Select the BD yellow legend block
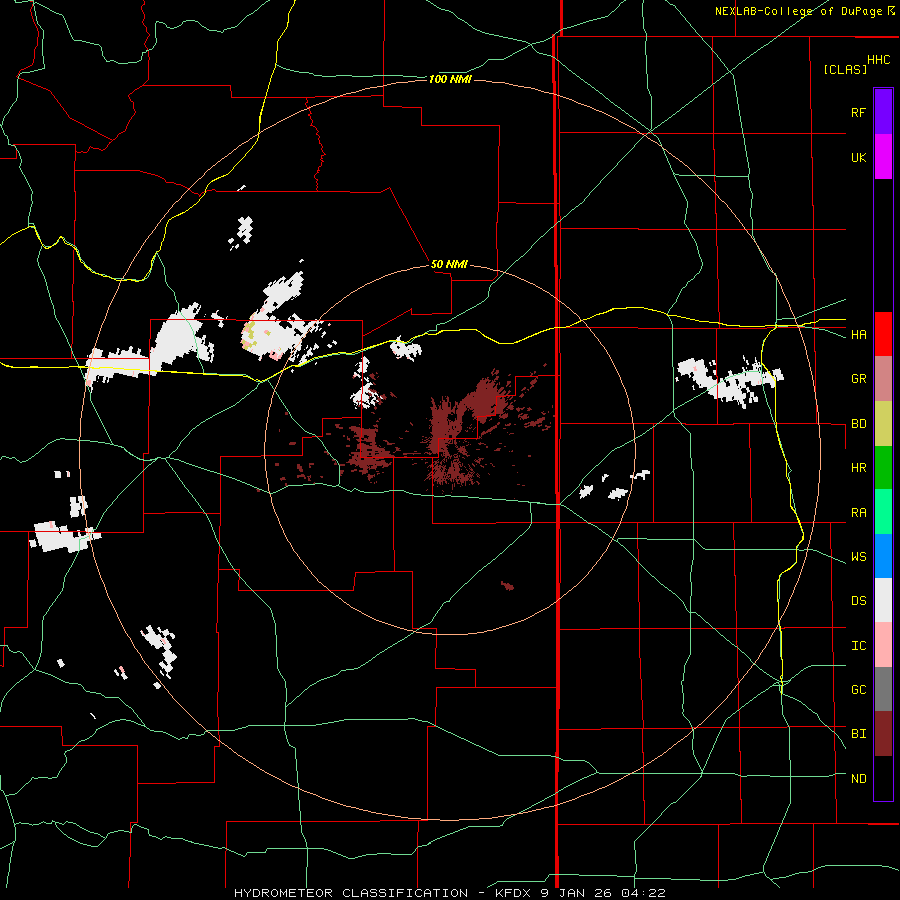 [883, 424]
